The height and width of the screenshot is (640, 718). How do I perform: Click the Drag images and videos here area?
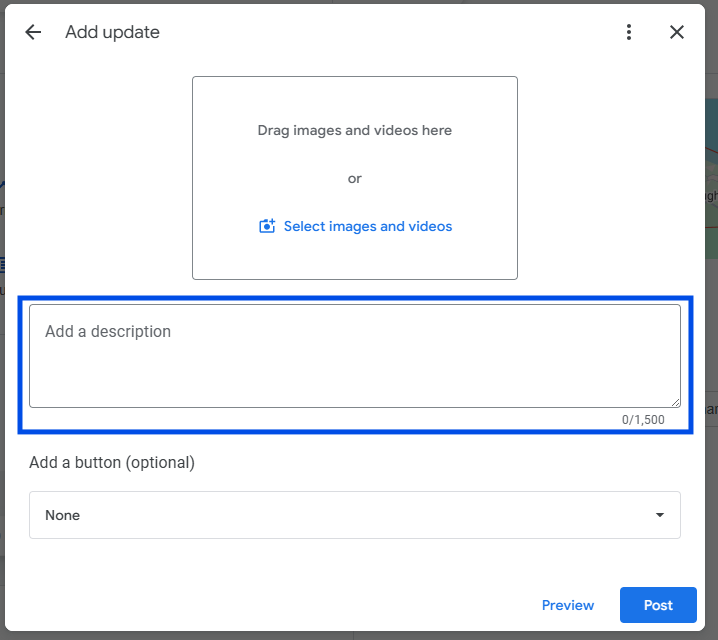tap(355, 130)
